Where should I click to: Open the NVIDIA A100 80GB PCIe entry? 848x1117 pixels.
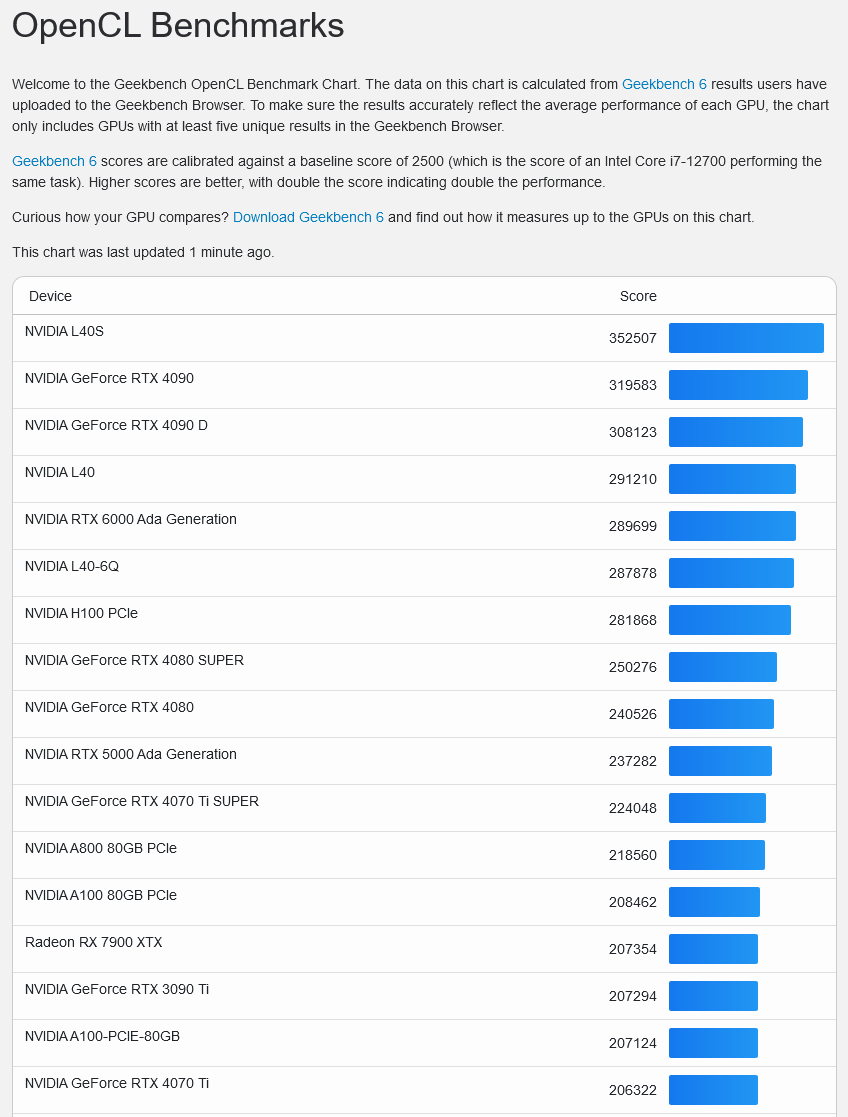click(x=100, y=895)
